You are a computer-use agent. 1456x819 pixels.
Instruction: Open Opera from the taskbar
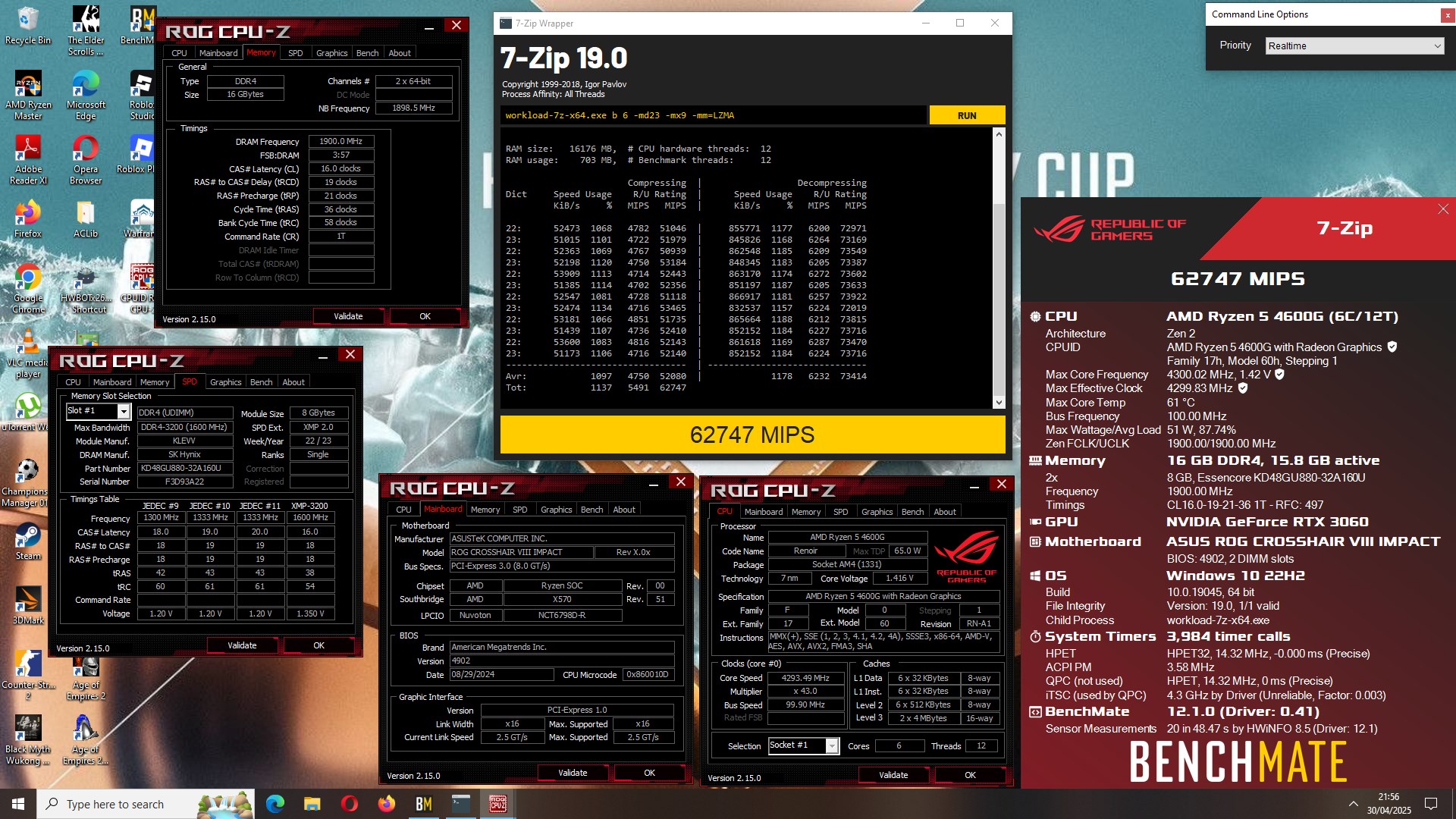coord(349,804)
